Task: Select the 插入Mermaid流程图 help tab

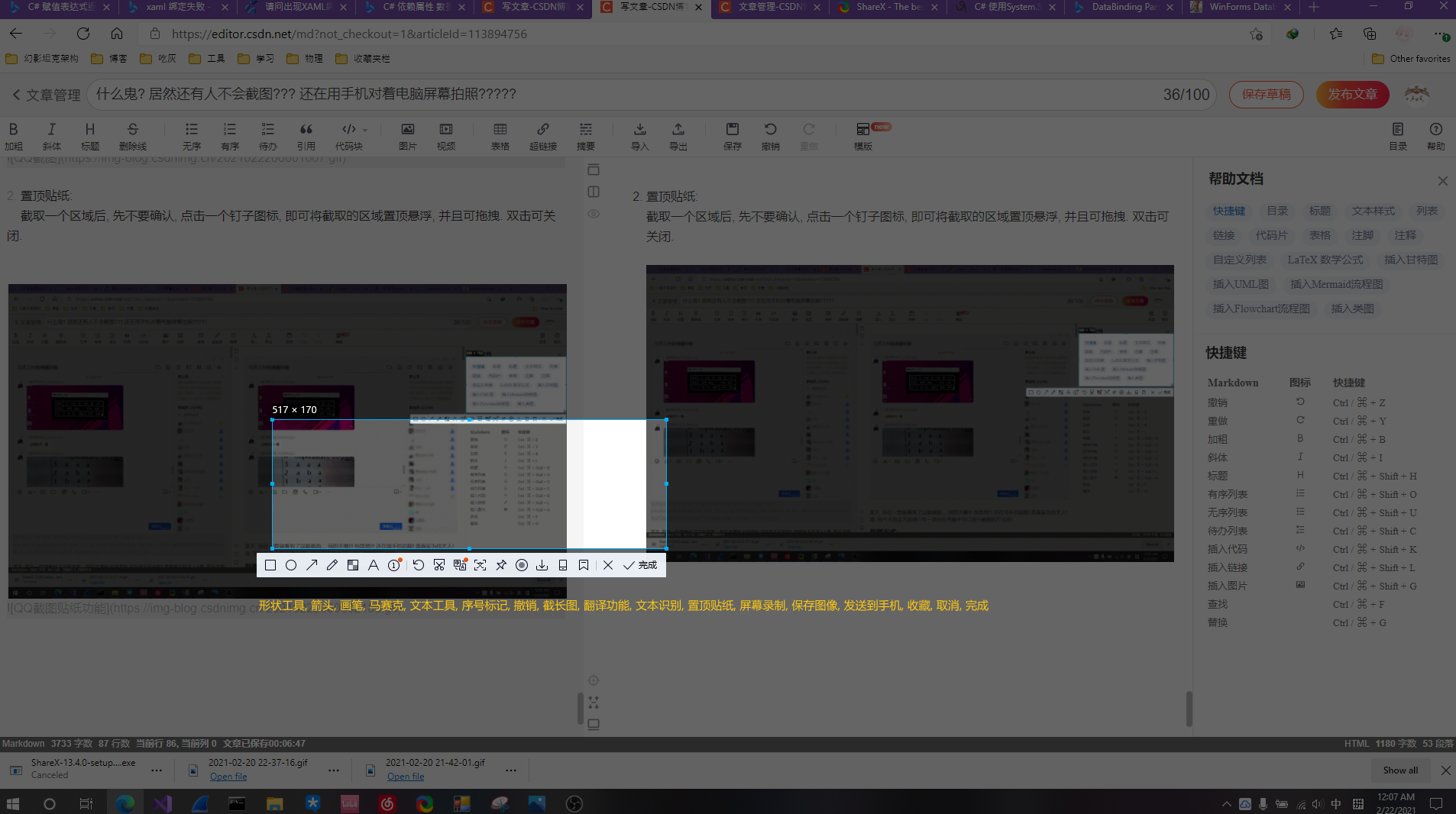Action: pyautogui.click(x=1336, y=284)
